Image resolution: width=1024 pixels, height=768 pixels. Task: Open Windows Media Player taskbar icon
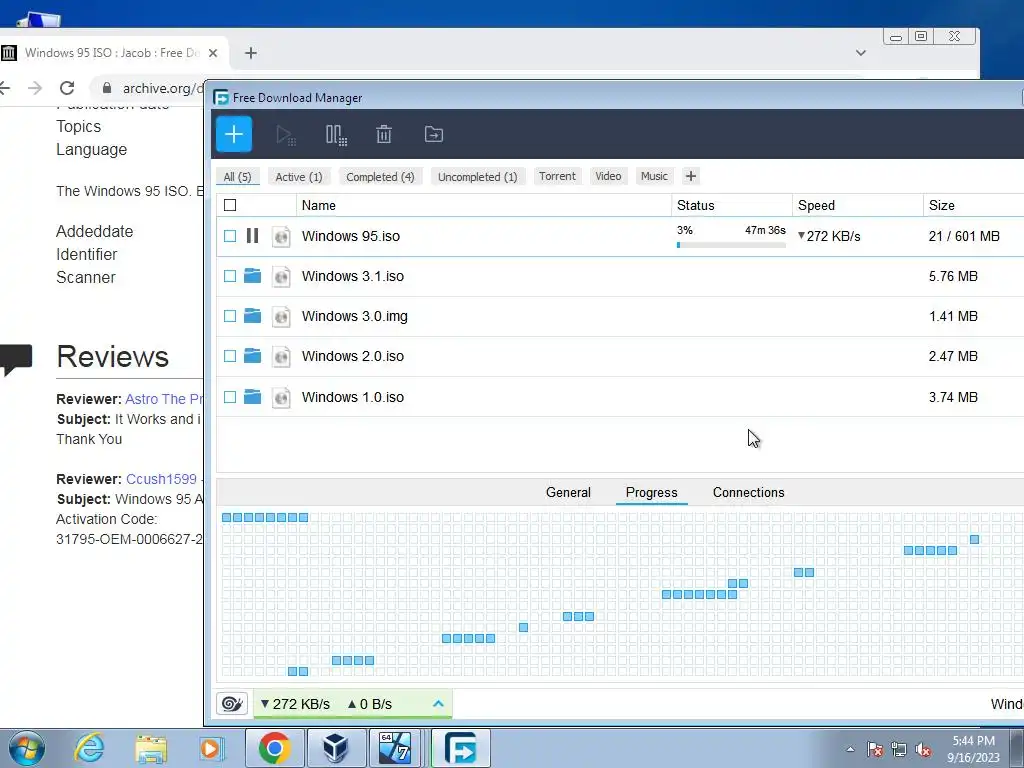212,749
